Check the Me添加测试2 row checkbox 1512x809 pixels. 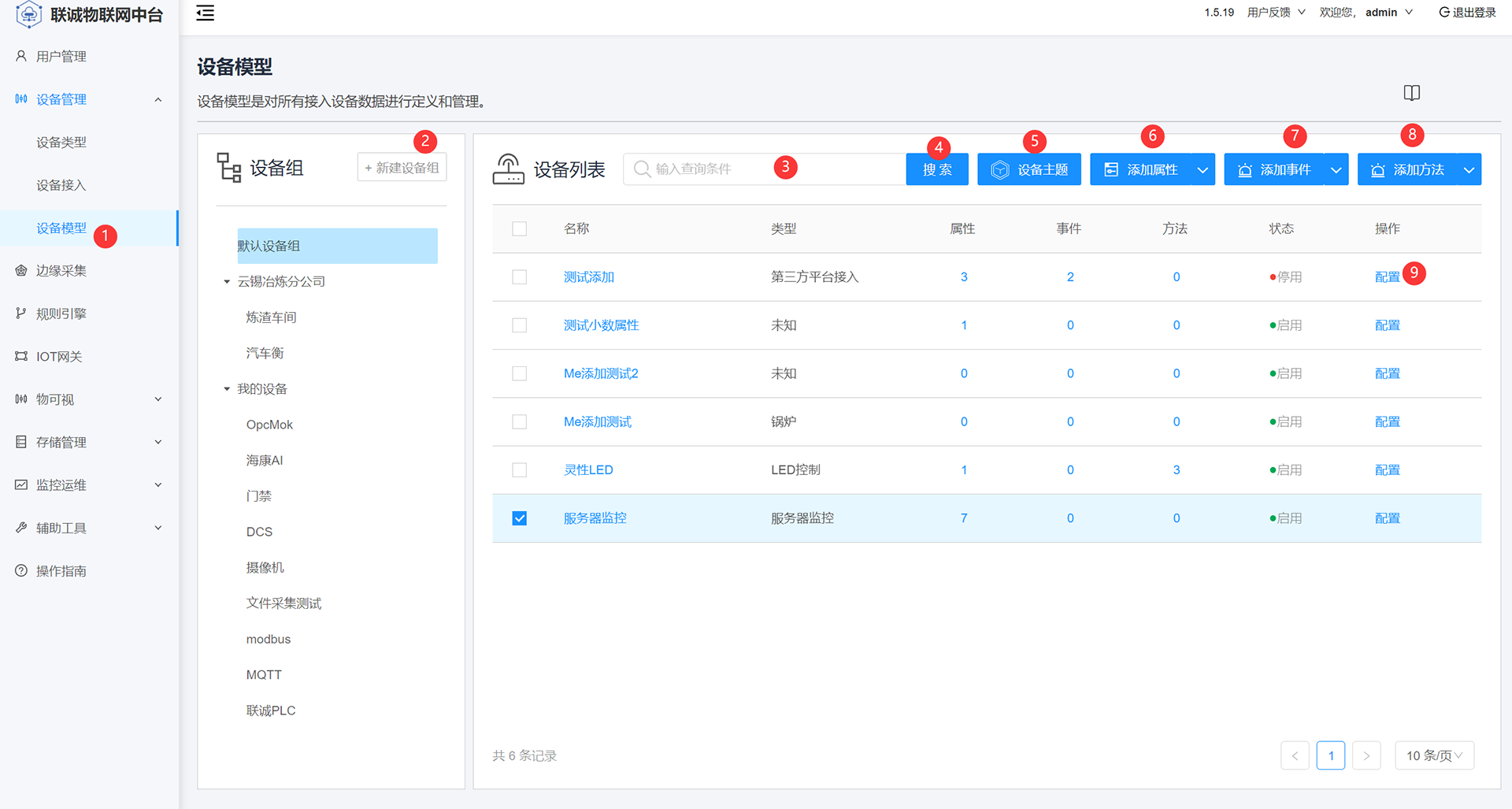pyautogui.click(x=519, y=373)
